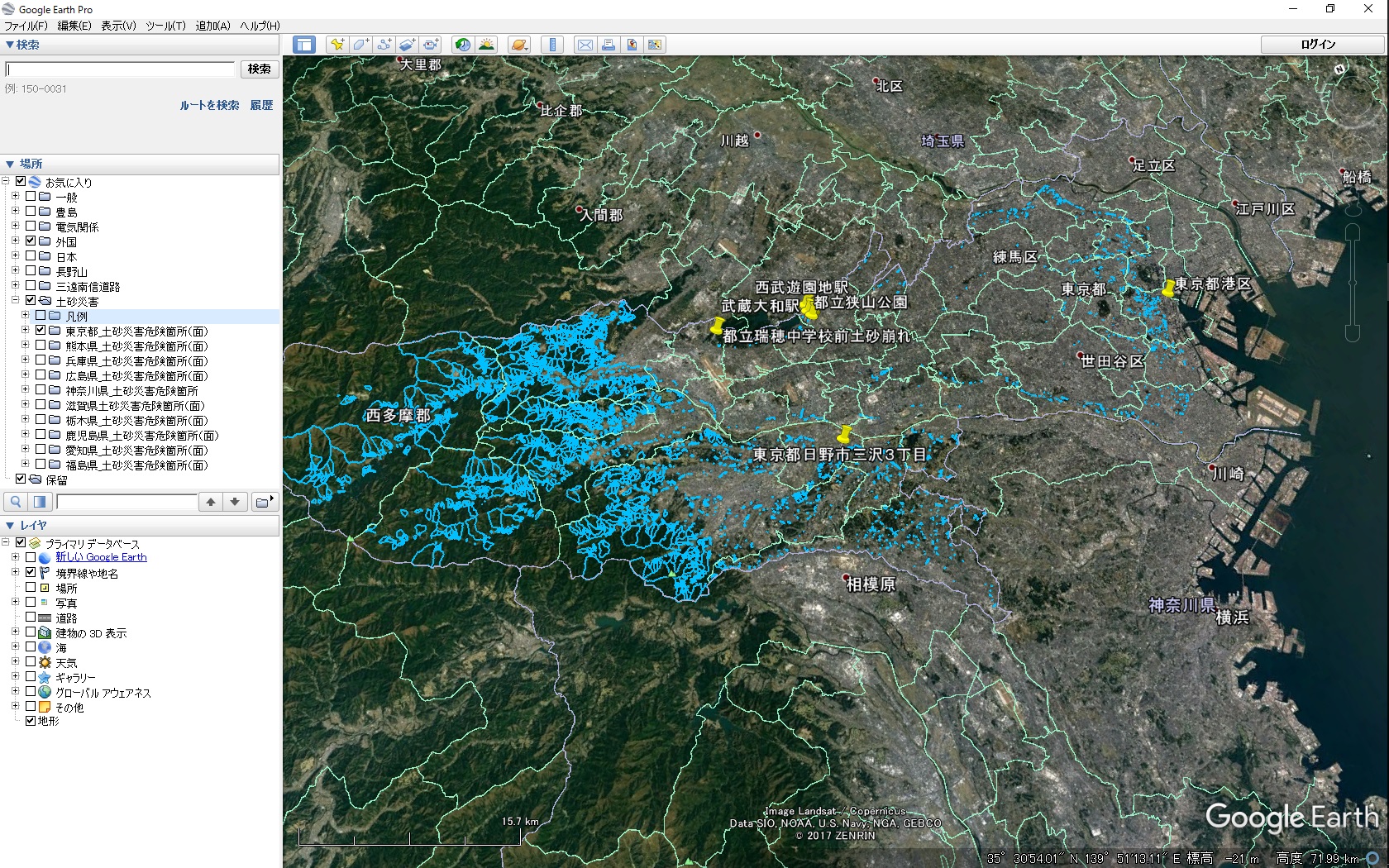Add a path with toolbar icon
Image resolution: width=1389 pixels, height=868 pixels.
(384, 45)
